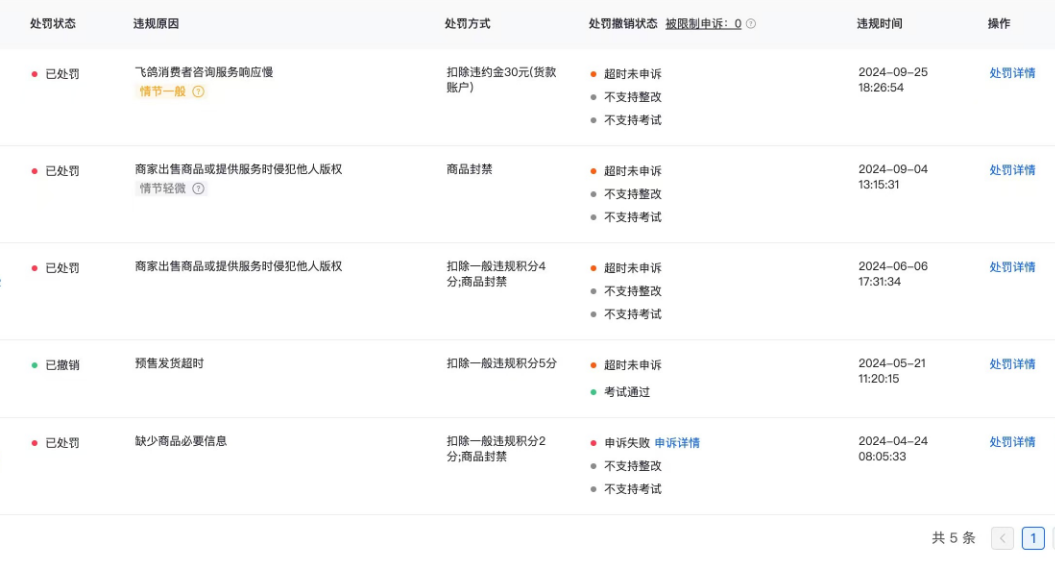Open 处罚详情 for the 2024-09-04 violation

[1012, 170]
